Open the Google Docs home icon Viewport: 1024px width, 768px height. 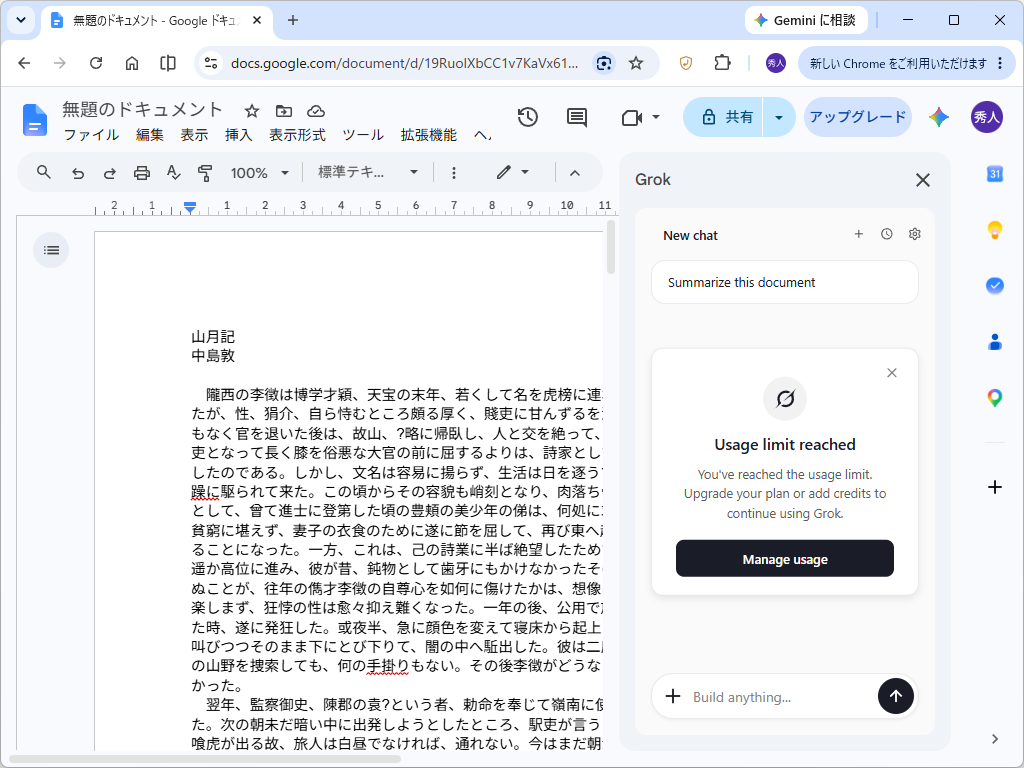[35, 120]
